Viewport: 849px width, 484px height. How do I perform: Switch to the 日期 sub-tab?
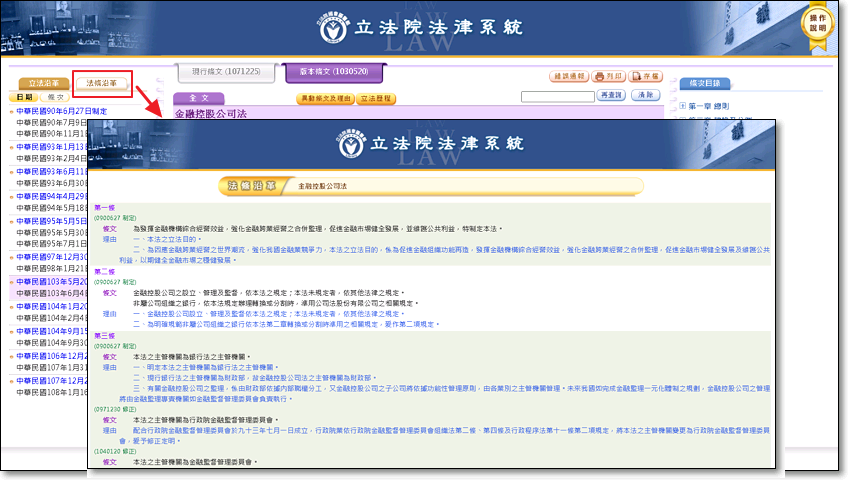pyautogui.click(x=24, y=98)
